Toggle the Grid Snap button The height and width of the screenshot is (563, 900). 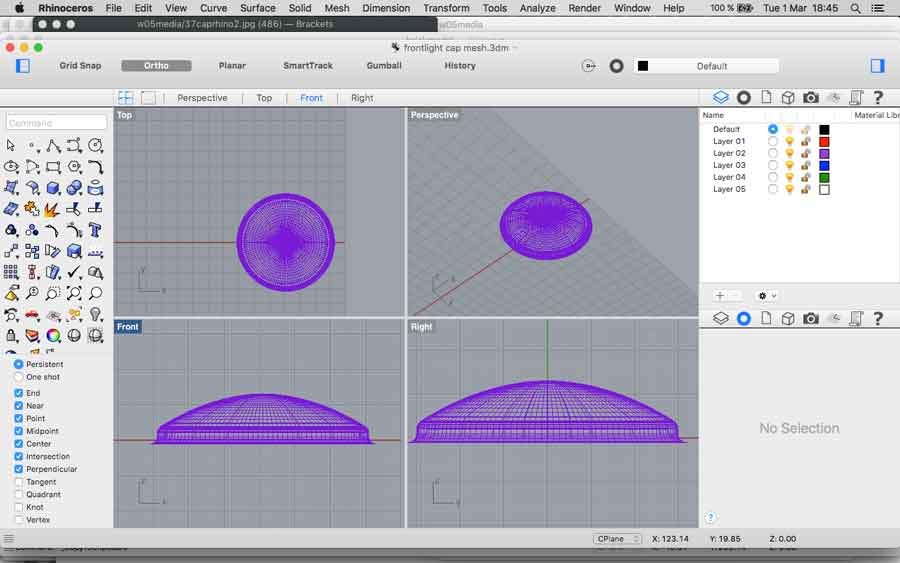(80, 66)
